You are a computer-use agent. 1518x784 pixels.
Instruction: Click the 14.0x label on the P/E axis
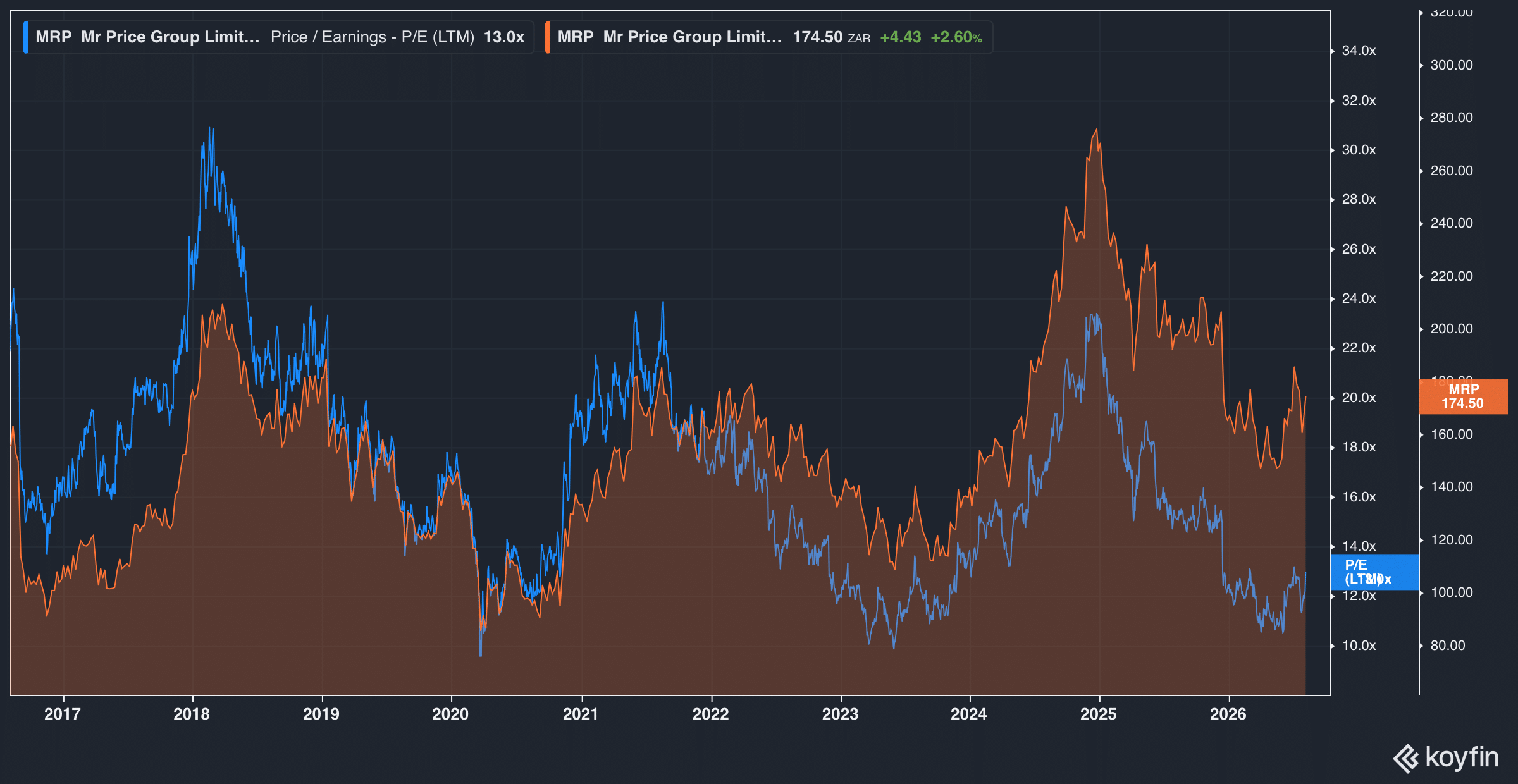point(1359,546)
